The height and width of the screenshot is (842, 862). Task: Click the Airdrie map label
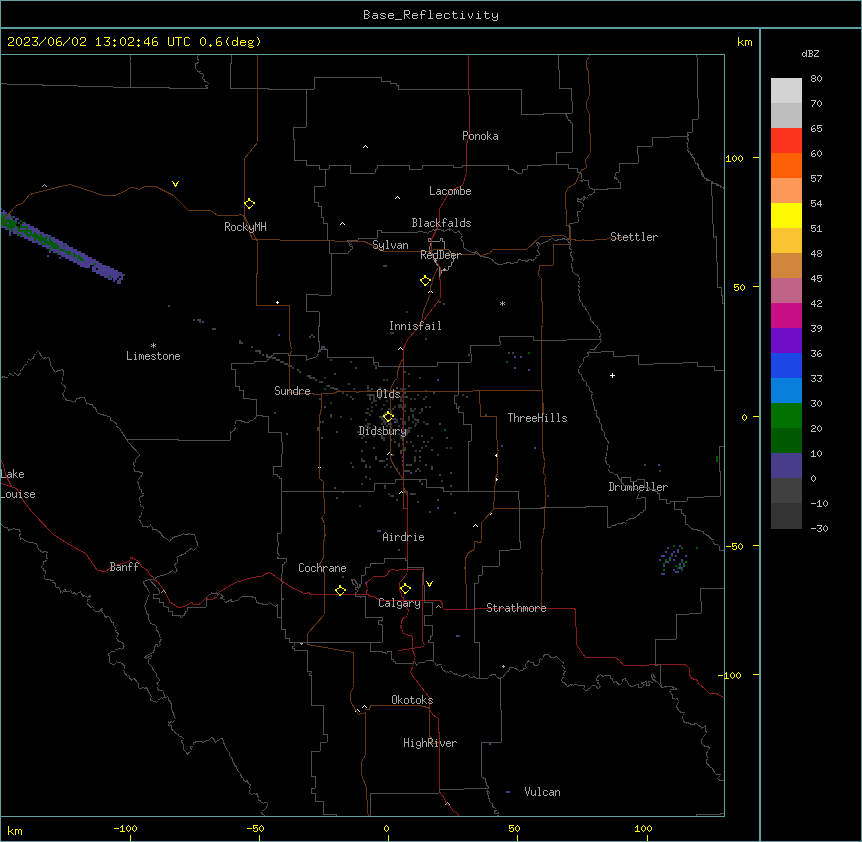[x=403, y=537]
